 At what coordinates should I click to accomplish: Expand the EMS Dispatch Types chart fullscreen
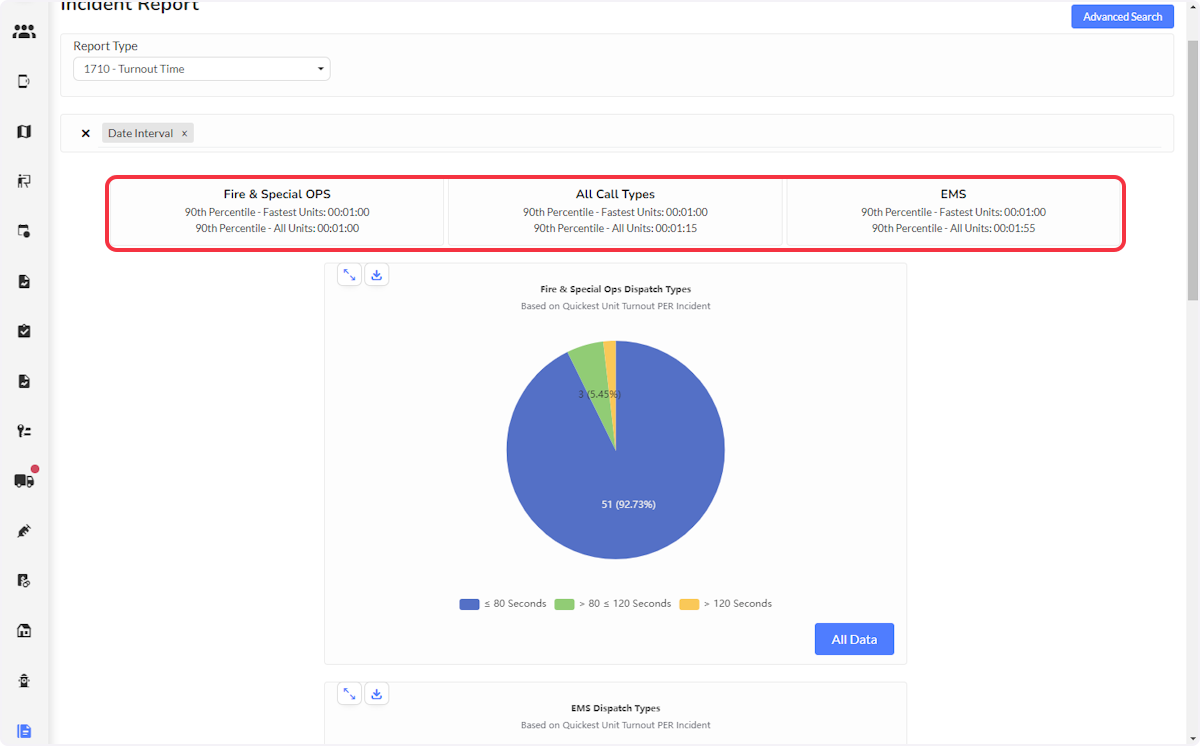tap(349, 693)
